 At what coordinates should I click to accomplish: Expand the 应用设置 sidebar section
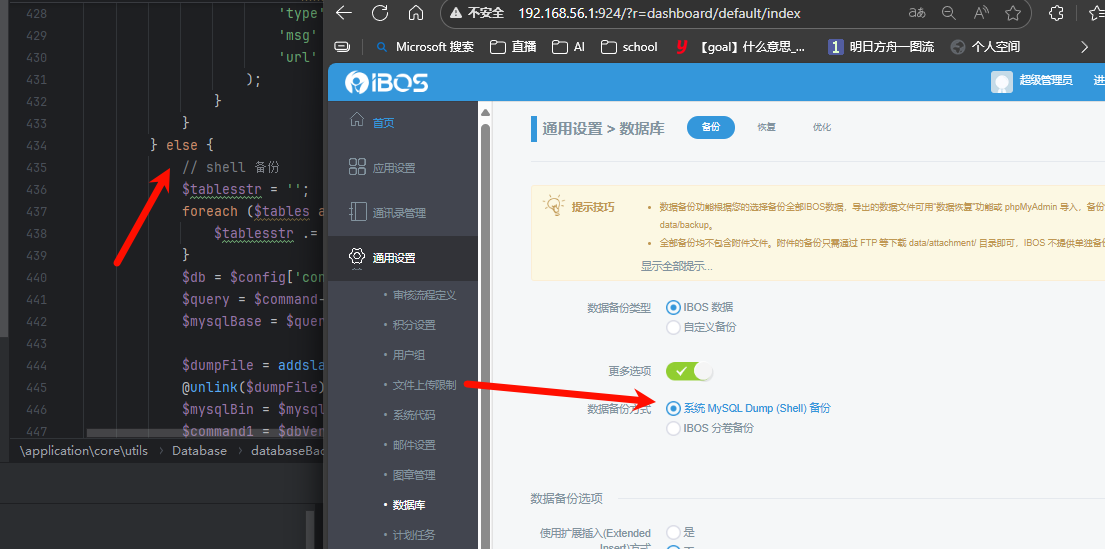(393, 168)
